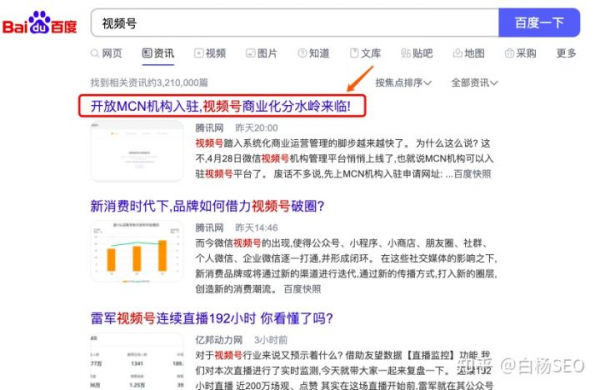
Task: Open article 开放MCN机构入驻,视频号商业化分水岭来临!
Action: [220, 106]
